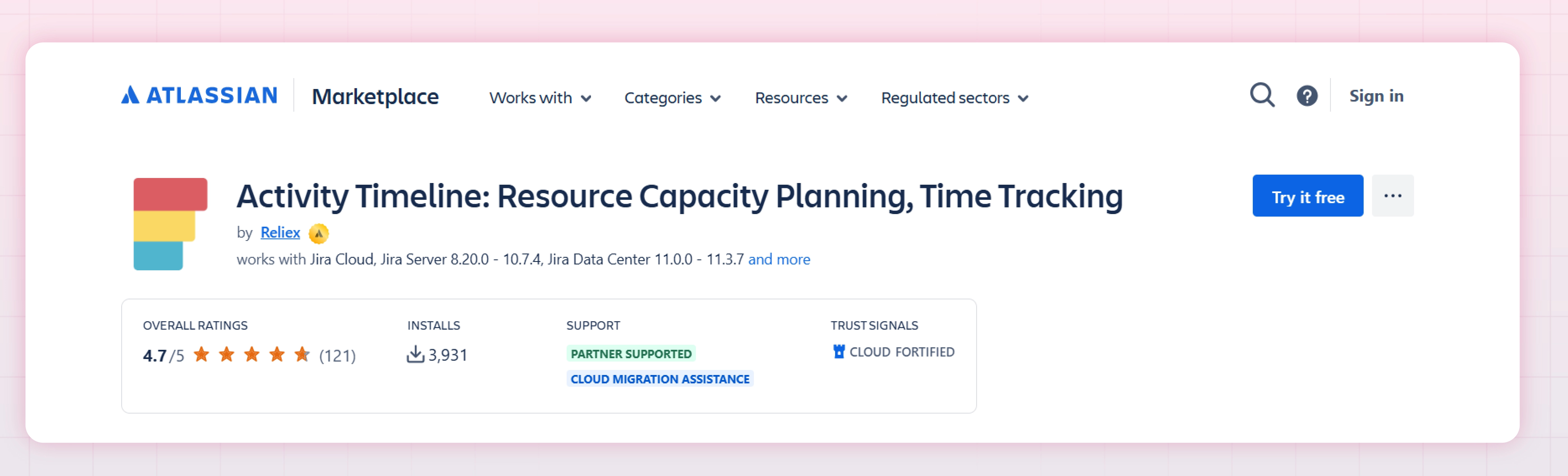The width and height of the screenshot is (1568, 476).
Task: Click the Atlassian logo
Action: click(x=199, y=95)
